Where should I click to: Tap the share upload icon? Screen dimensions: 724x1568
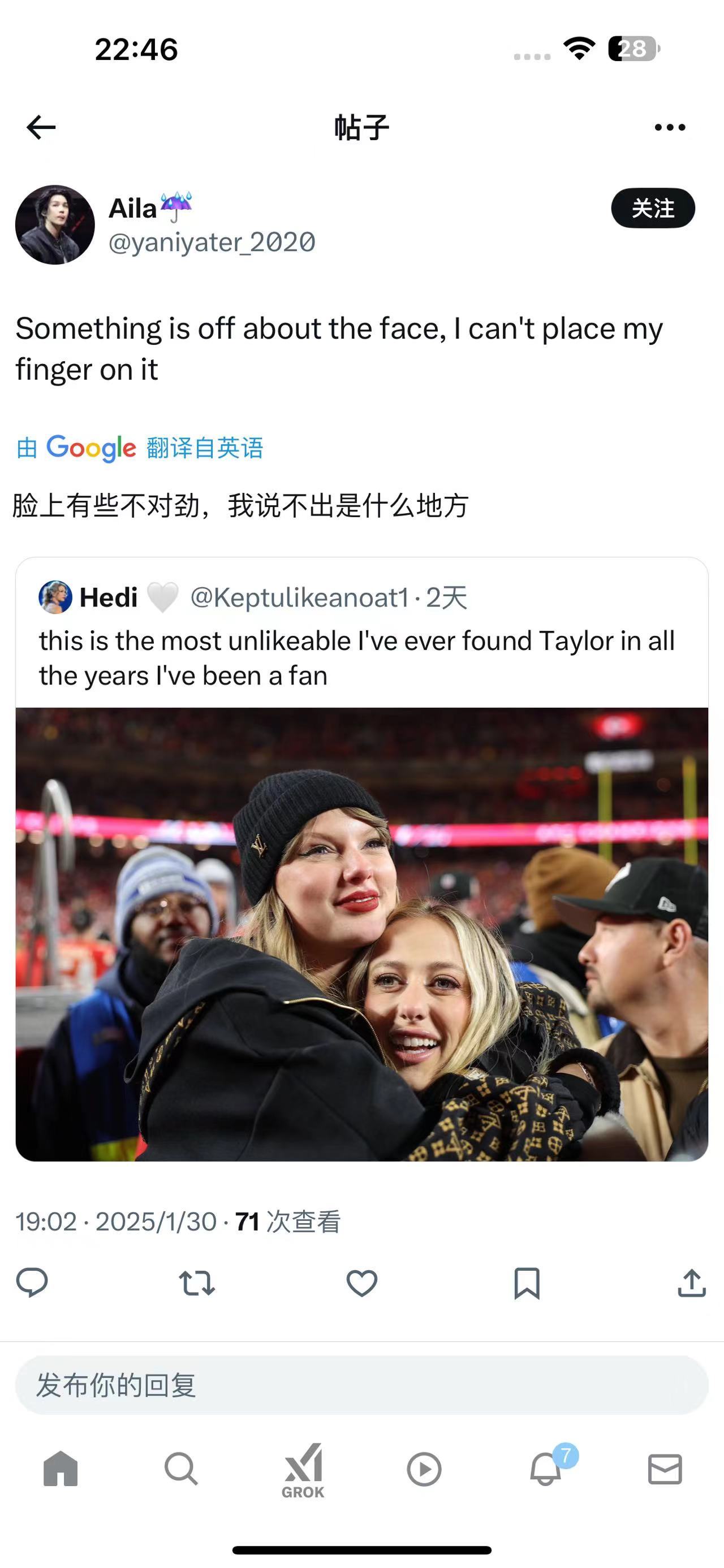click(x=692, y=1283)
